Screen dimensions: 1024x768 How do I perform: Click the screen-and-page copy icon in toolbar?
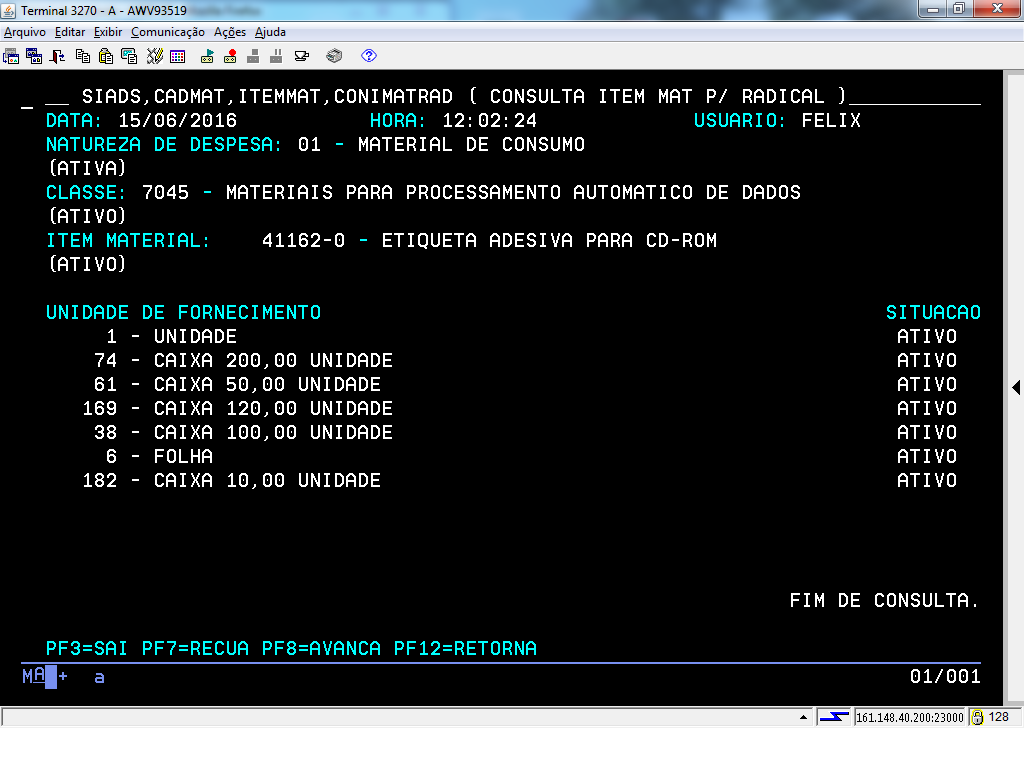point(129,56)
